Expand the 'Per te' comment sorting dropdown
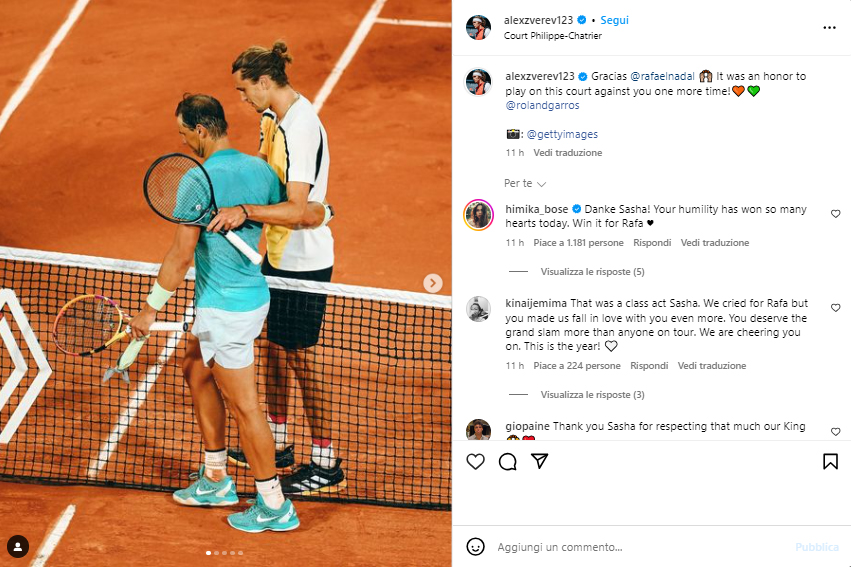The width and height of the screenshot is (851, 567). click(x=525, y=183)
